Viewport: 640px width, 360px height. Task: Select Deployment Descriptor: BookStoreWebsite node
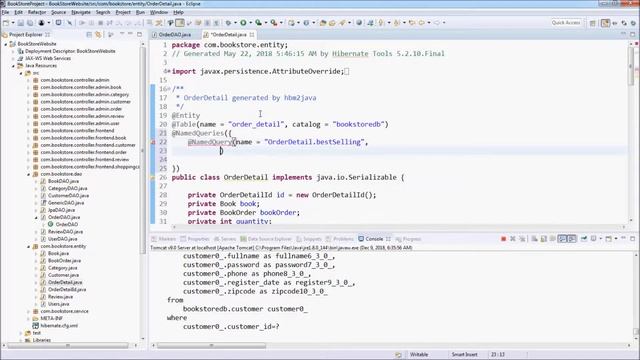70,51
